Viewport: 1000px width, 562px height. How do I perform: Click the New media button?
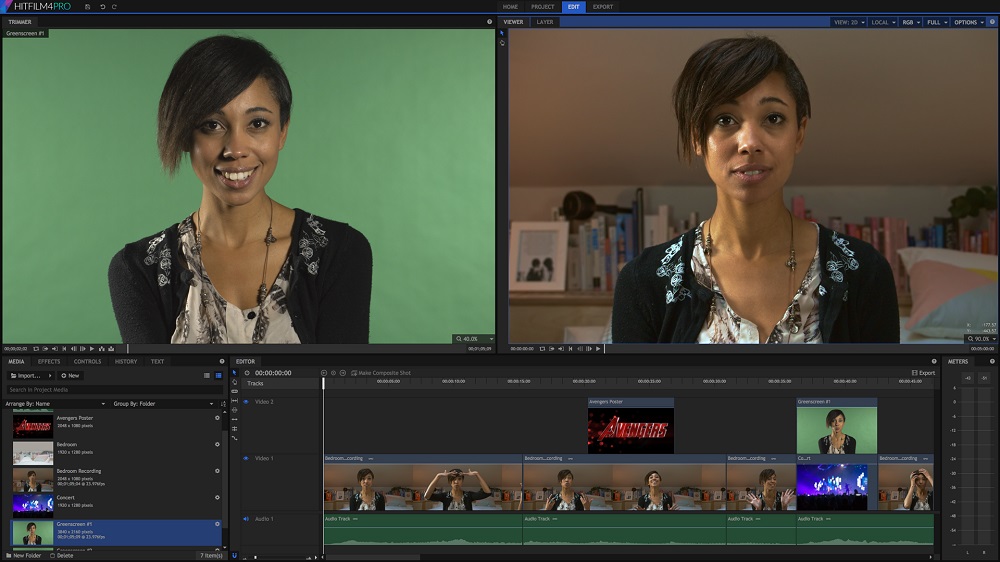click(70, 376)
